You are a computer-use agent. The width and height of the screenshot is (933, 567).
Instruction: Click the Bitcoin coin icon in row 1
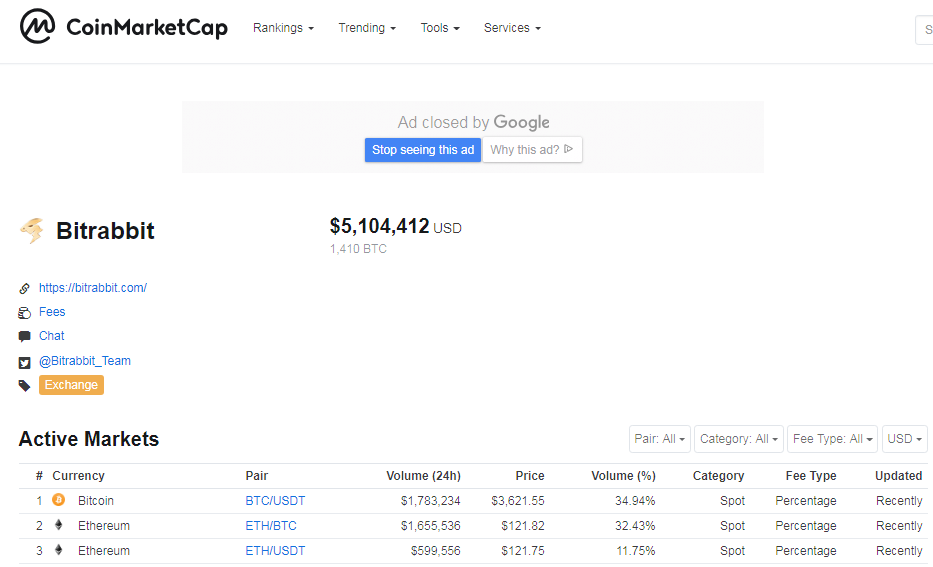coord(58,500)
